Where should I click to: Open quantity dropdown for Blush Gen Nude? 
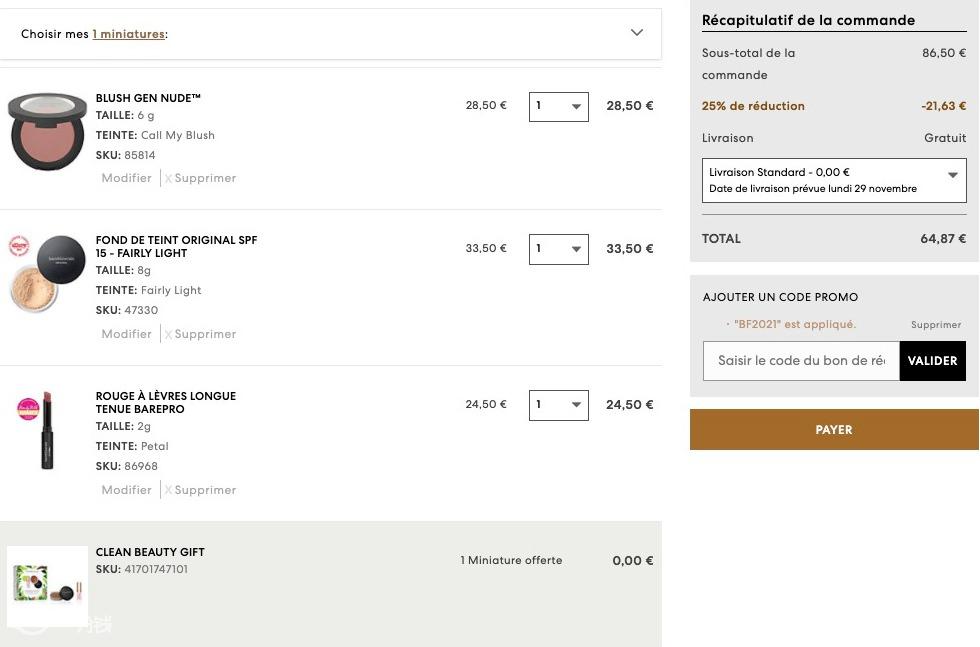coord(558,106)
